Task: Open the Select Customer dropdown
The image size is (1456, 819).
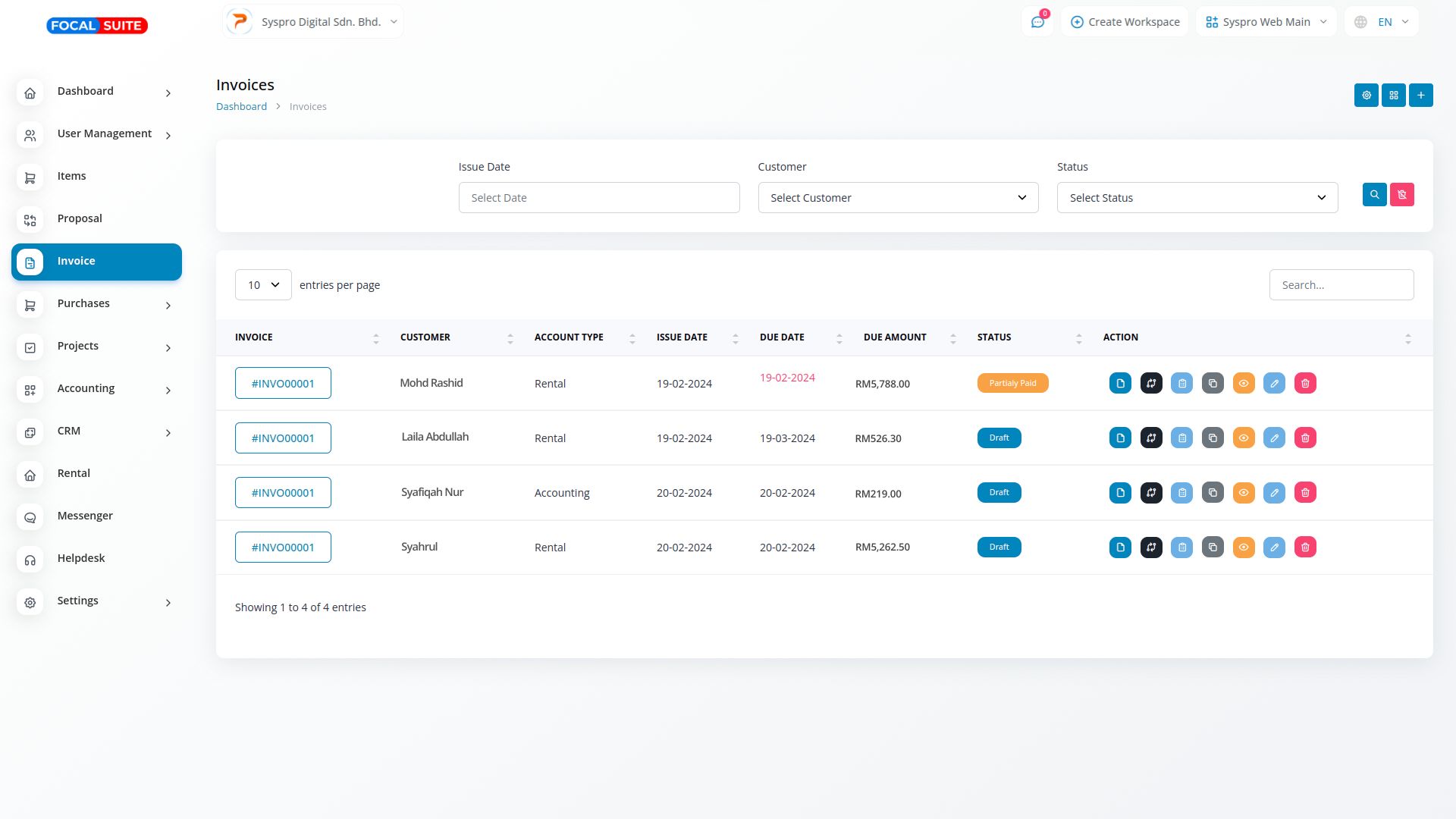Action: pos(898,198)
